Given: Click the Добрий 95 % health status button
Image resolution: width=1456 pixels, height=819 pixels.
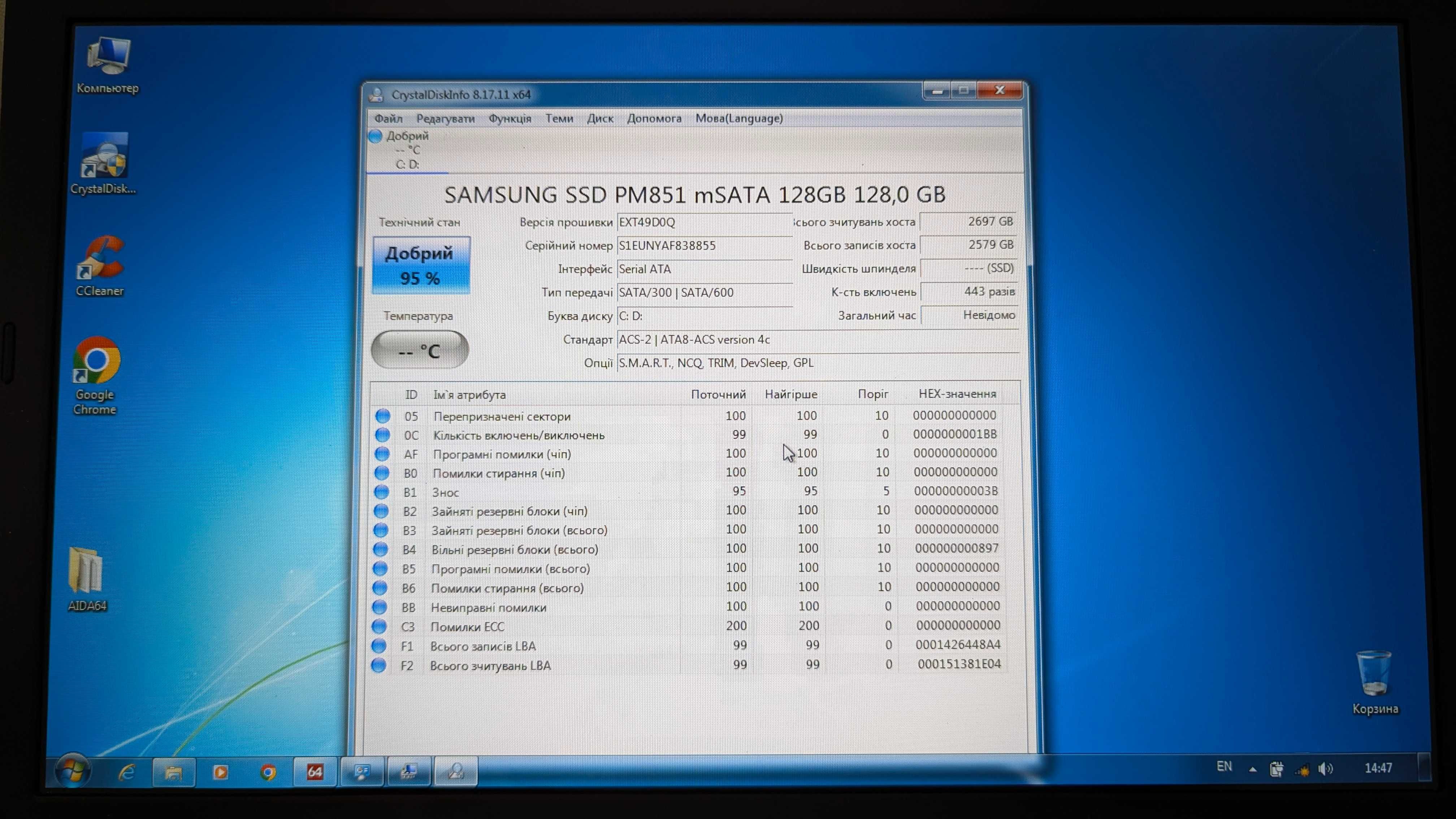Looking at the screenshot, I should [421, 265].
